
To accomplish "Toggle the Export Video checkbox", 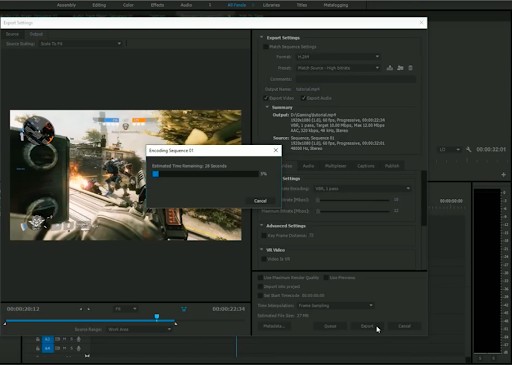I will pos(266,98).
